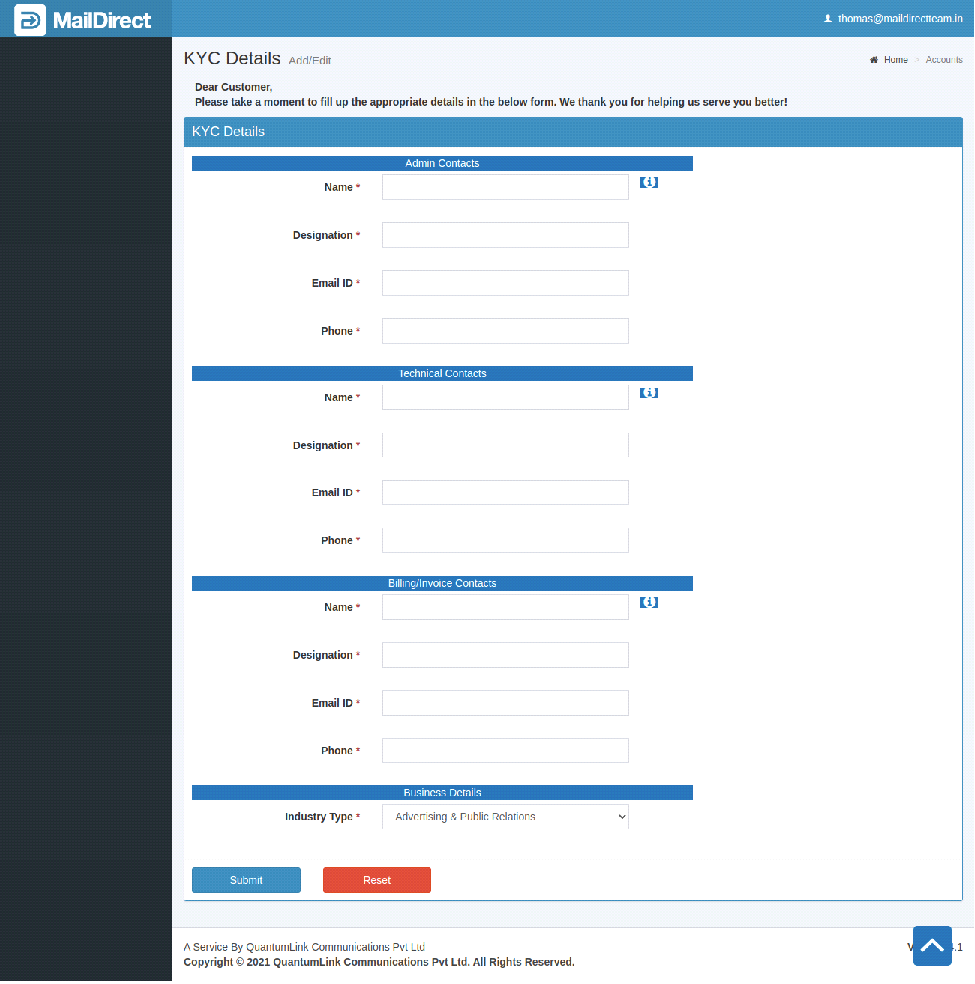975x984 pixels.
Task: Open the Industry Type dropdown
Action: pos(505,817)
